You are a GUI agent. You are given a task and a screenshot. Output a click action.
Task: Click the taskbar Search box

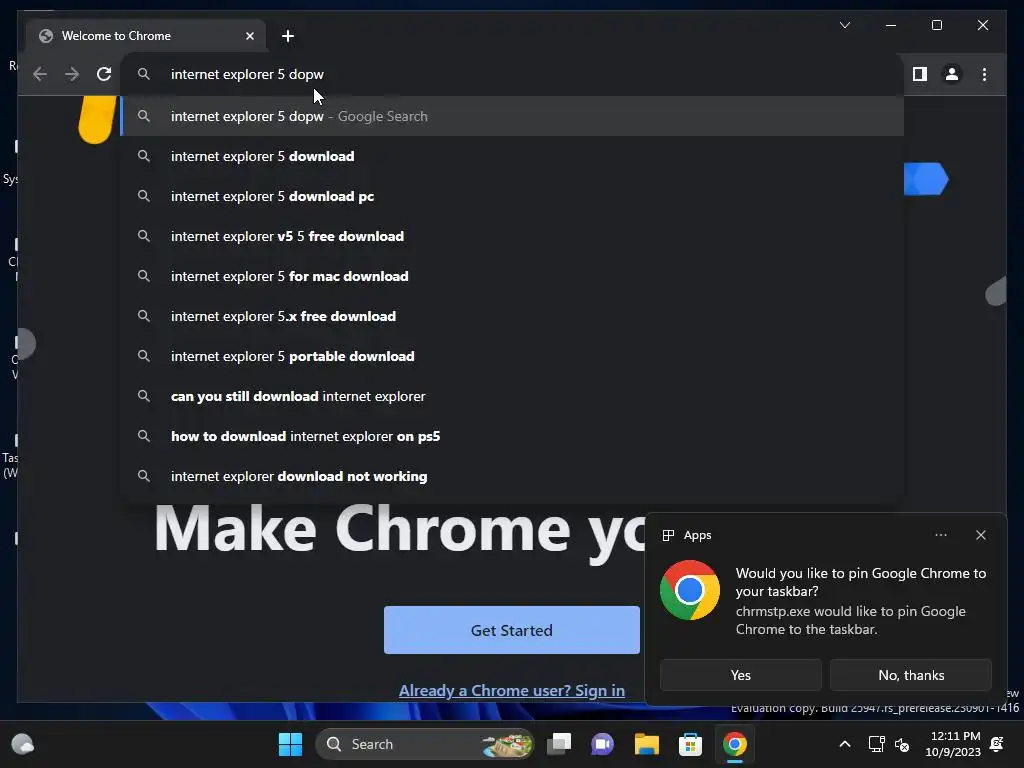click(424, 744)
